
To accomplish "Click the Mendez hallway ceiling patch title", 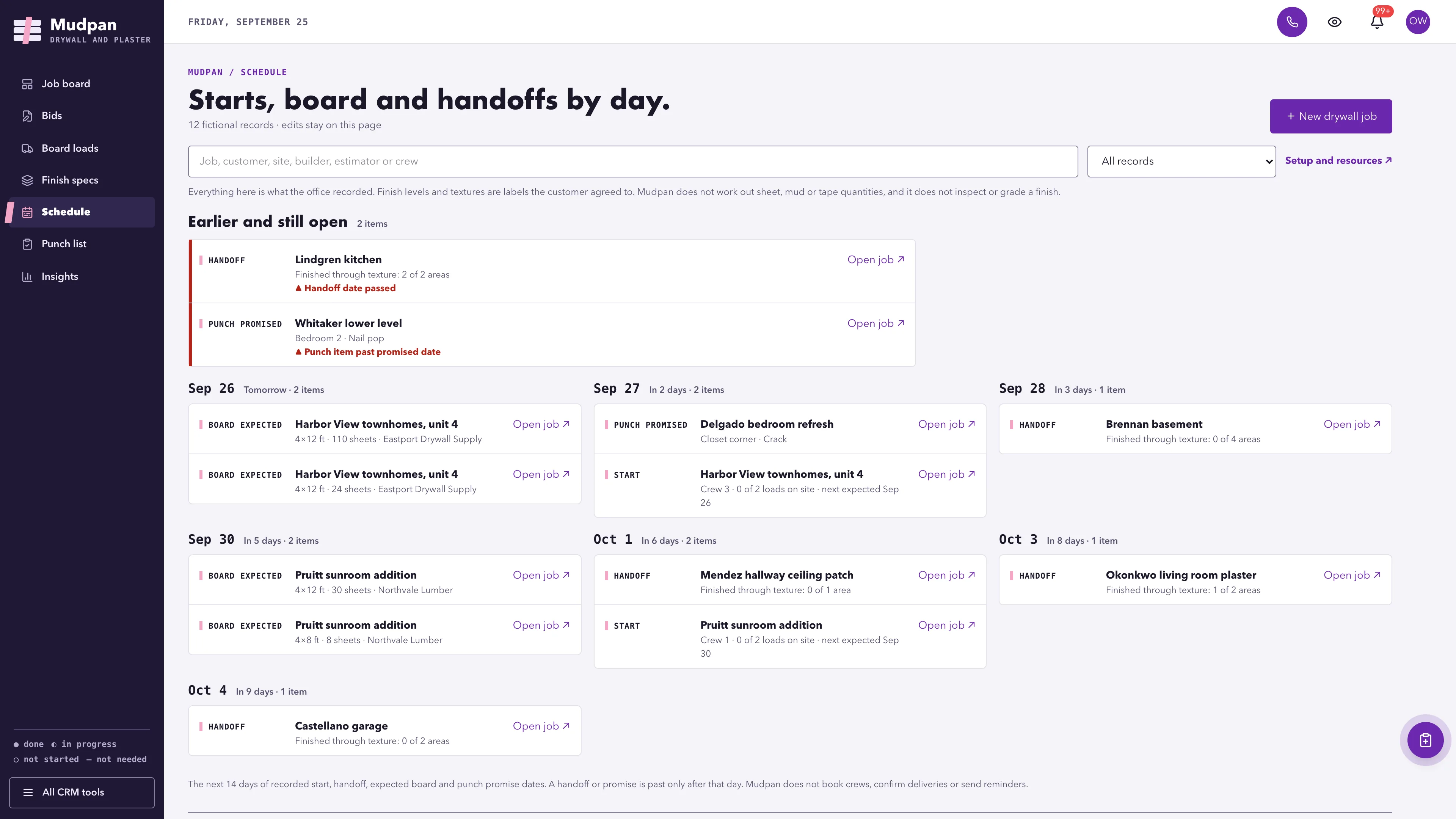I will point(777,575).
